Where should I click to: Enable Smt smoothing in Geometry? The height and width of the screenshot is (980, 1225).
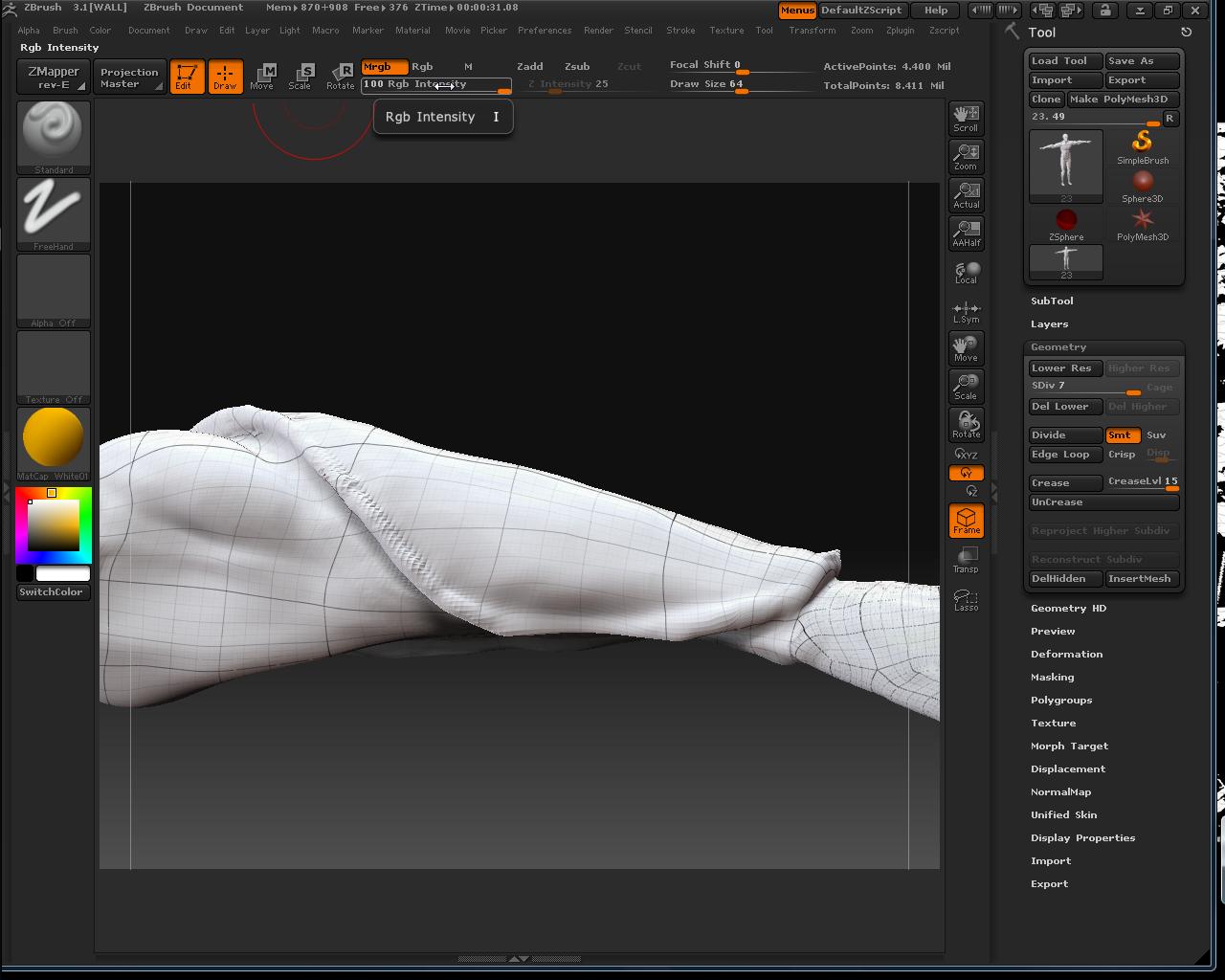click(1122, 434)
